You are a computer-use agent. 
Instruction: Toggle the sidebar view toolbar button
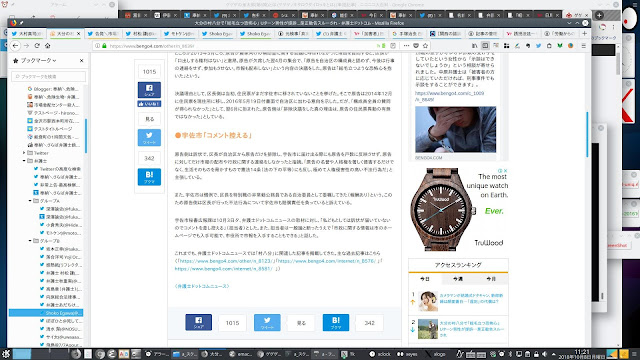click(x=485, y=46)
